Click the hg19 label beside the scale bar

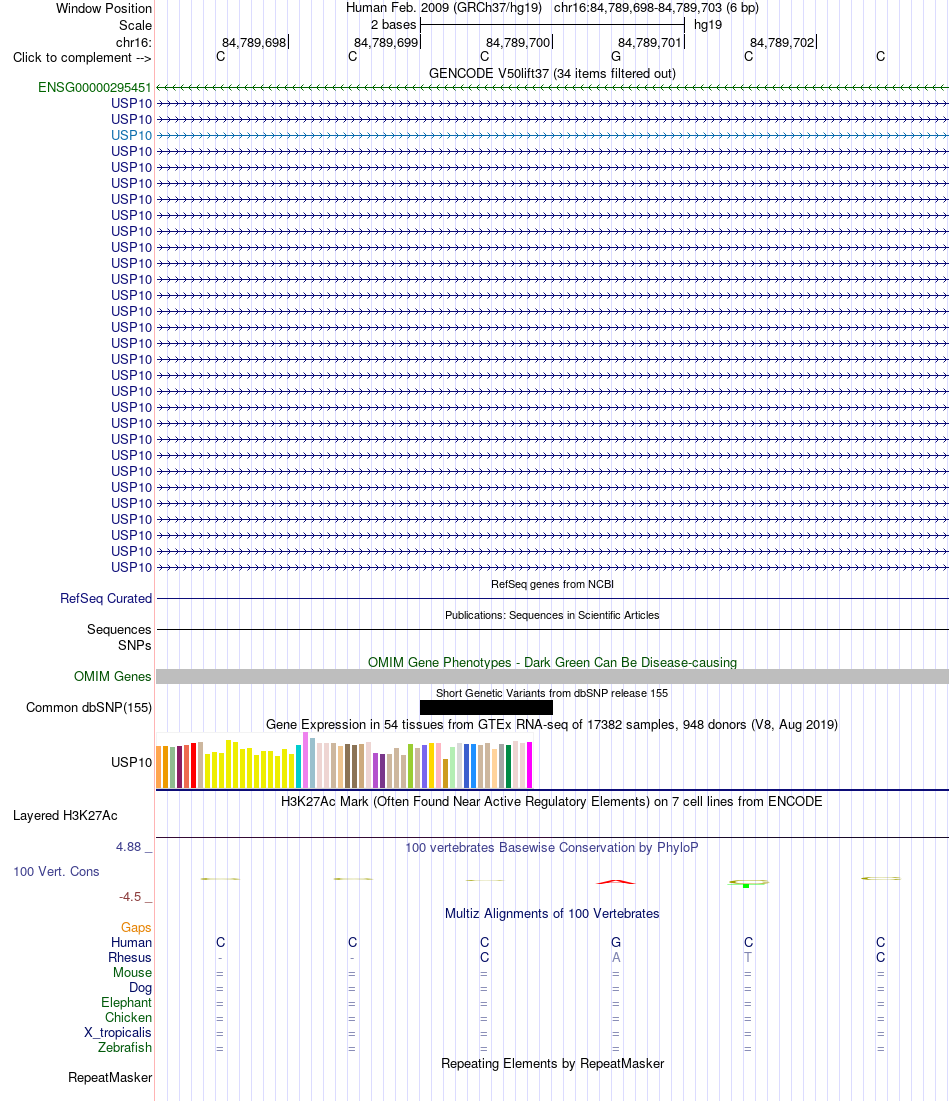[708, 25]
